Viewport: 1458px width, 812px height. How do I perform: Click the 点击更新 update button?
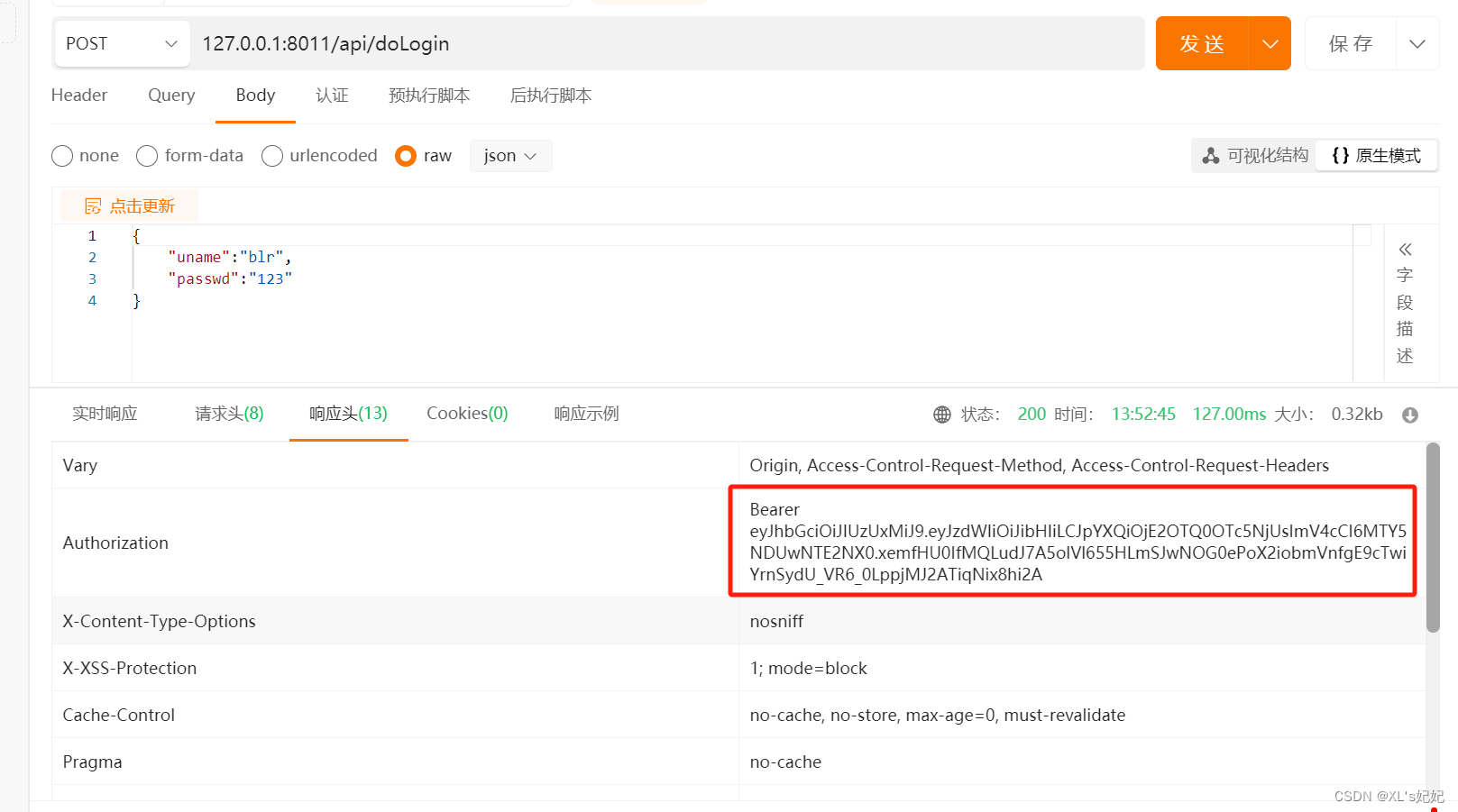(x=130, y=205)
